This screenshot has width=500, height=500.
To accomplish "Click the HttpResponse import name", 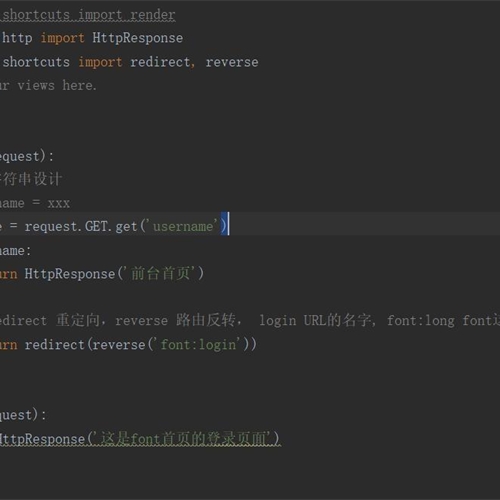I will coord(138,38).
